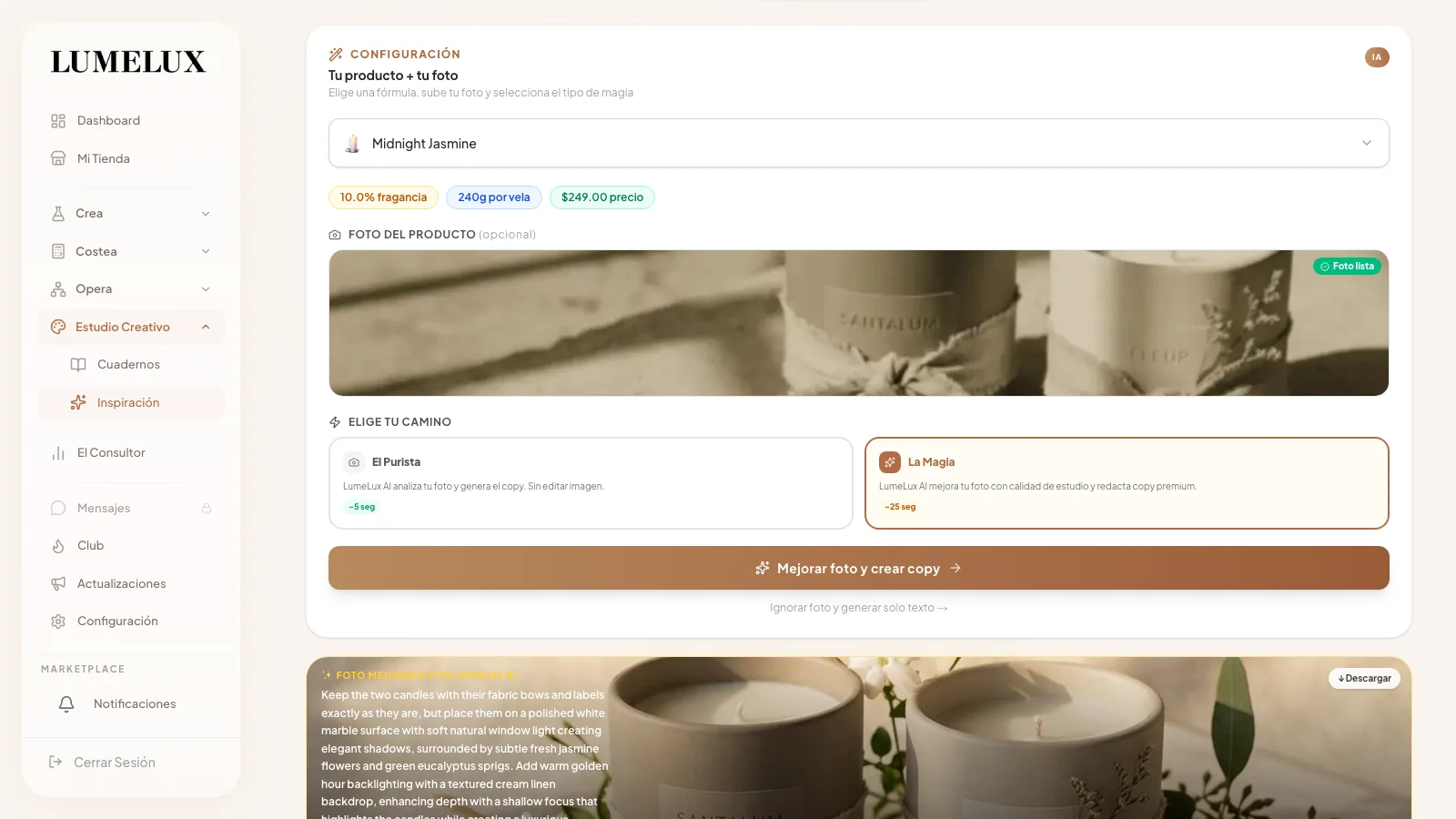The width and height of the screenshot is (1456, 819).
Task: Click the Mi Tienda store icon
Action: [x=58, y=158]
